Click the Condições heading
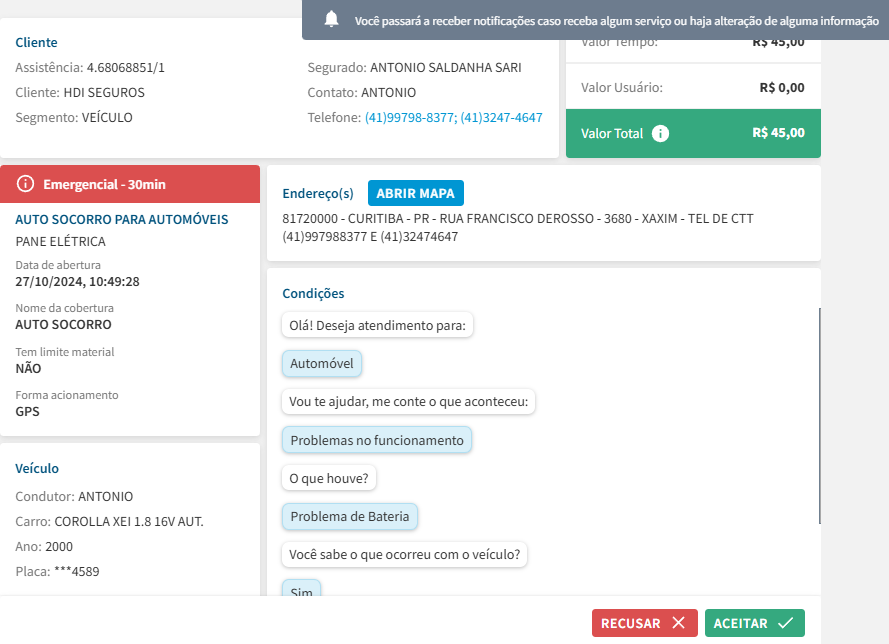The width and height of the screenshot is (889, 644). click(x=314, y=293)
